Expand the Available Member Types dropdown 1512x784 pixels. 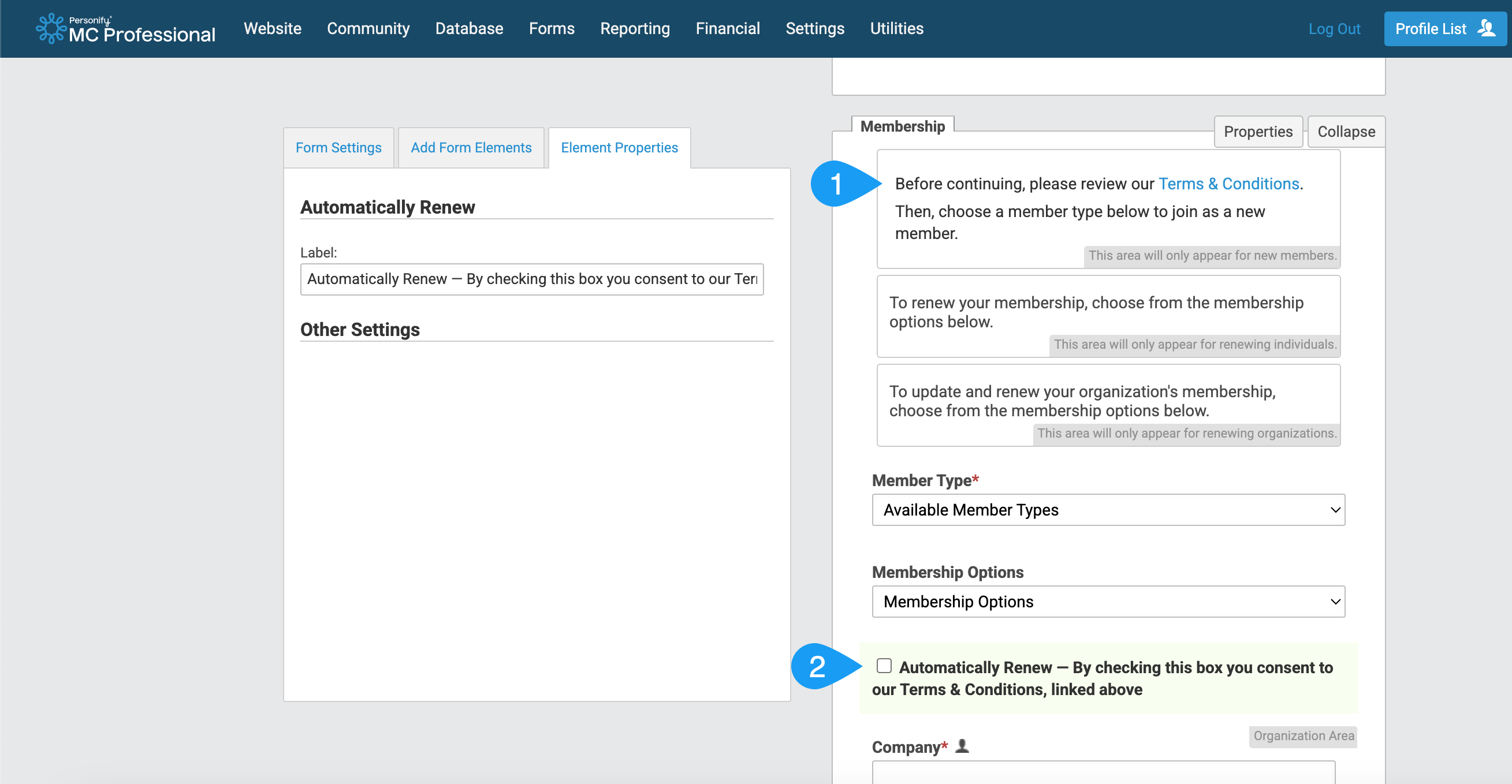(x=1108, y=509)
